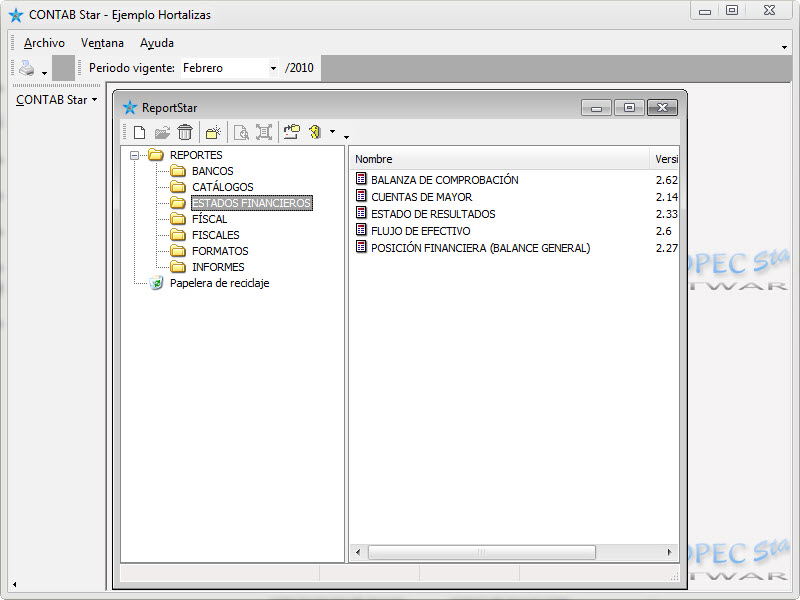Click the greyed-out open folder icon
Screen dimensions: 800x600
[x=162, y=132]
